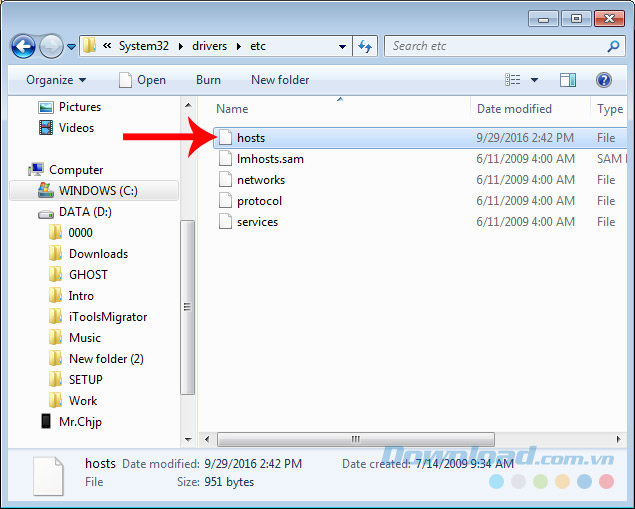Click etc segment in address bar
Image resolution: width=635 pixels, height=509 pixels.
258,46
